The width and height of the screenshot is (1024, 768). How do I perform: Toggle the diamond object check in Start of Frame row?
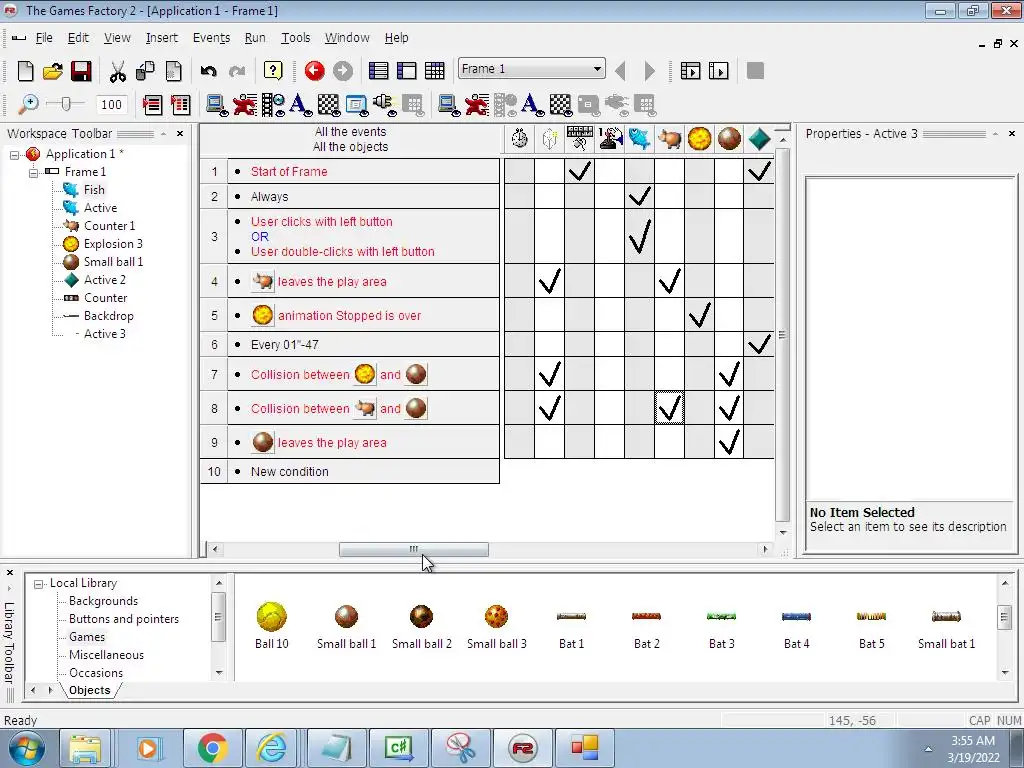click(x=760, y=171)
